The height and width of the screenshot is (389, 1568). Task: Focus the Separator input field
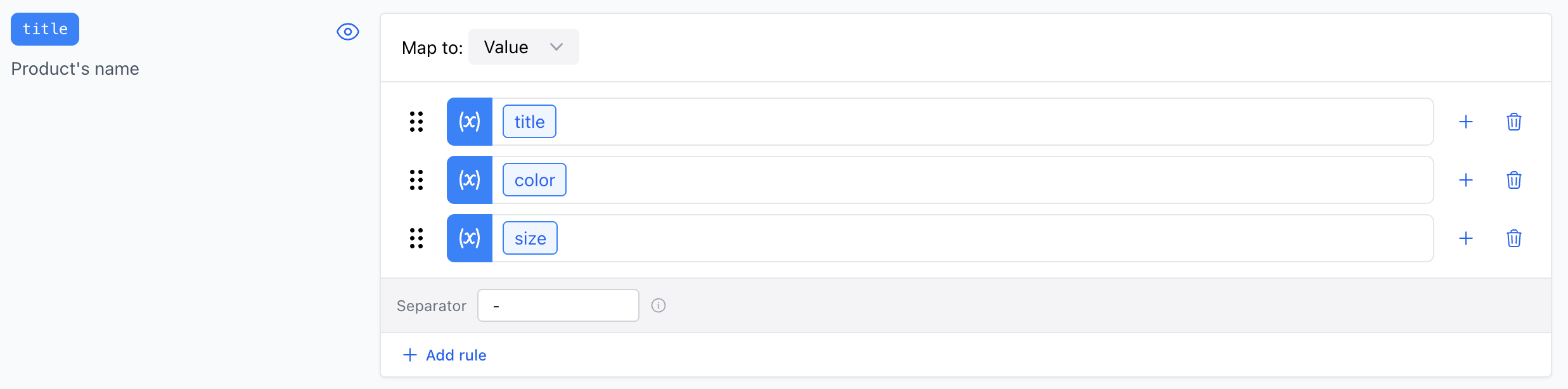pos(558,305)
